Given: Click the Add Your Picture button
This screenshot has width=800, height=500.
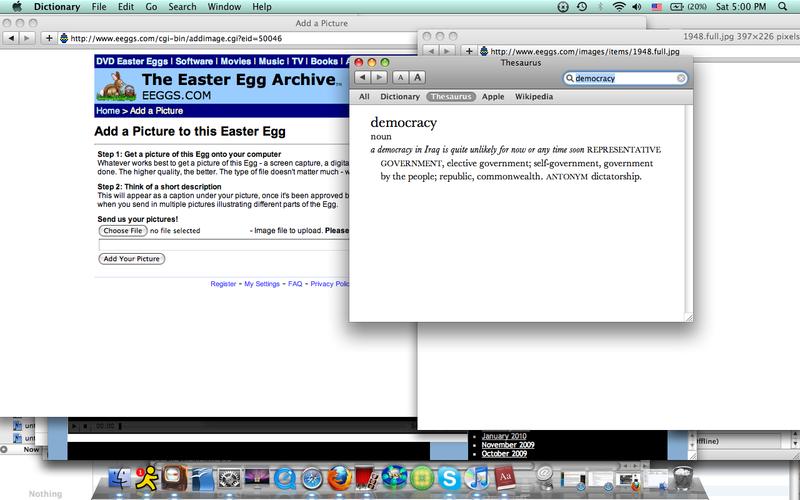Looking at the screenshot, I should coord(132,259).
